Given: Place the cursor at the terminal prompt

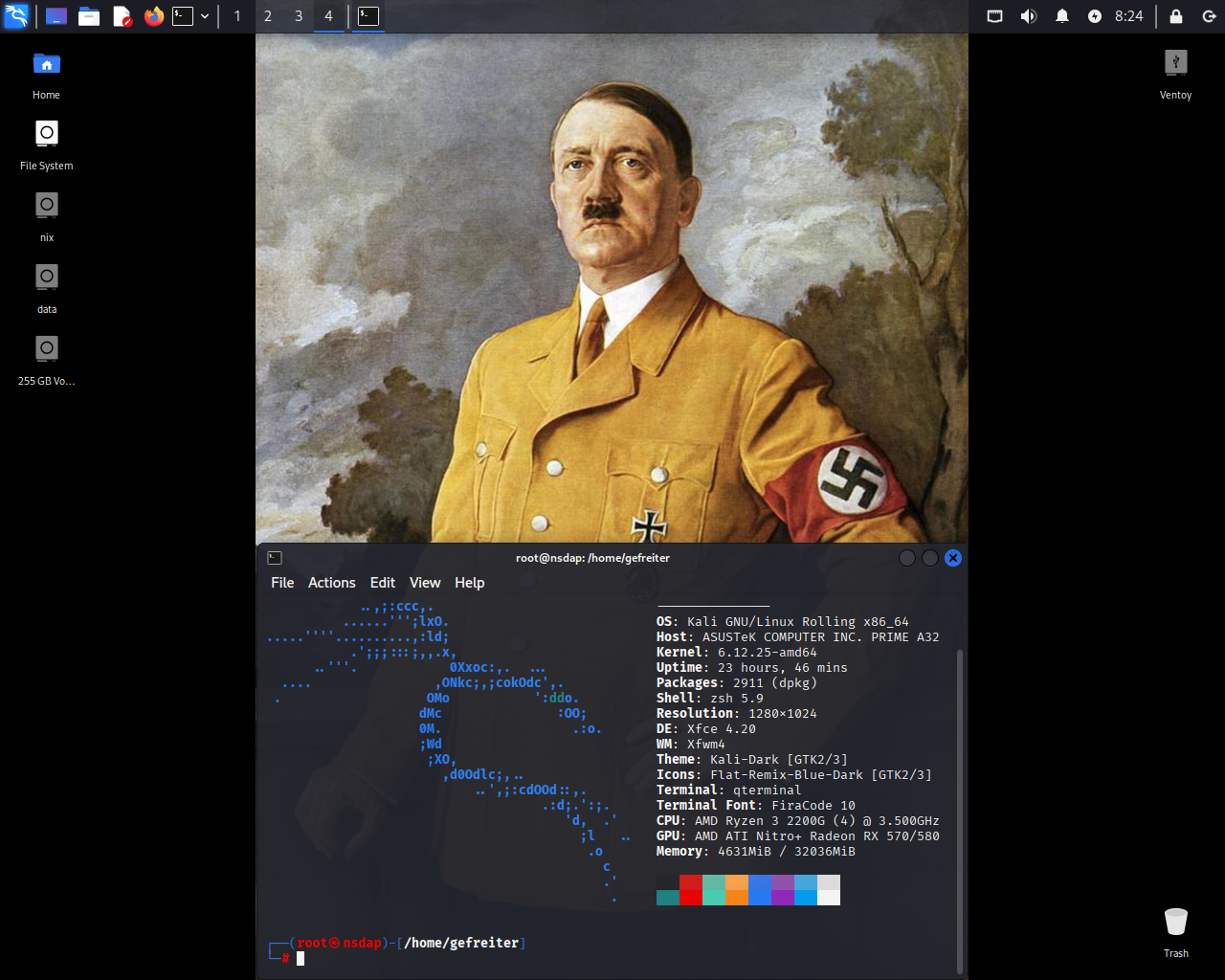Looking at the screenshot, I should 301,959.
